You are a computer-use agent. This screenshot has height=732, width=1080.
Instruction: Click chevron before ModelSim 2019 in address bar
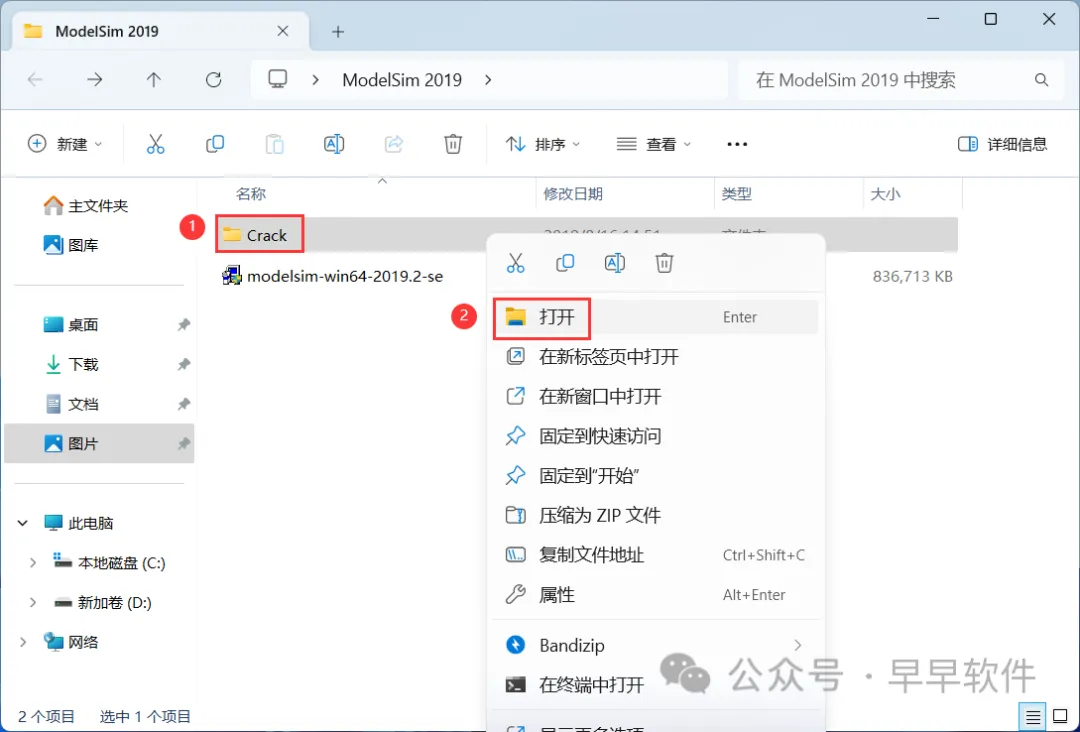click(x=315, y=80)
